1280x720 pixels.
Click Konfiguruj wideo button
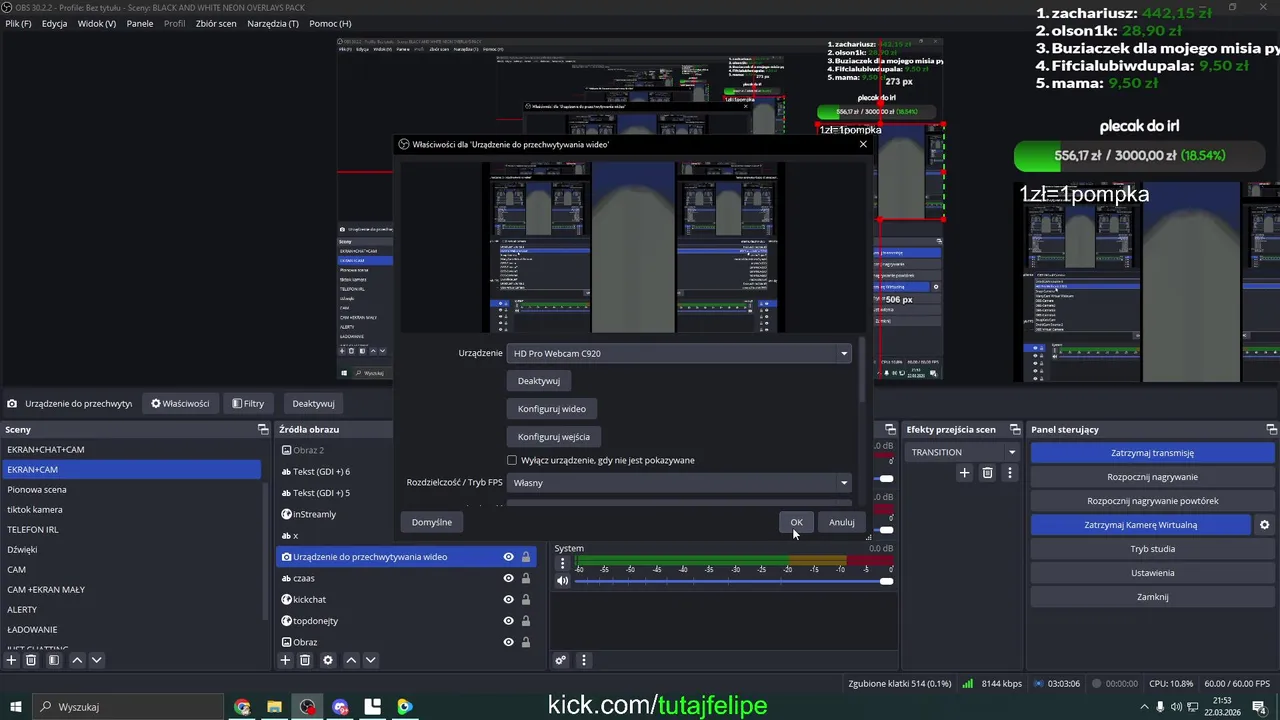pos(552,409)
